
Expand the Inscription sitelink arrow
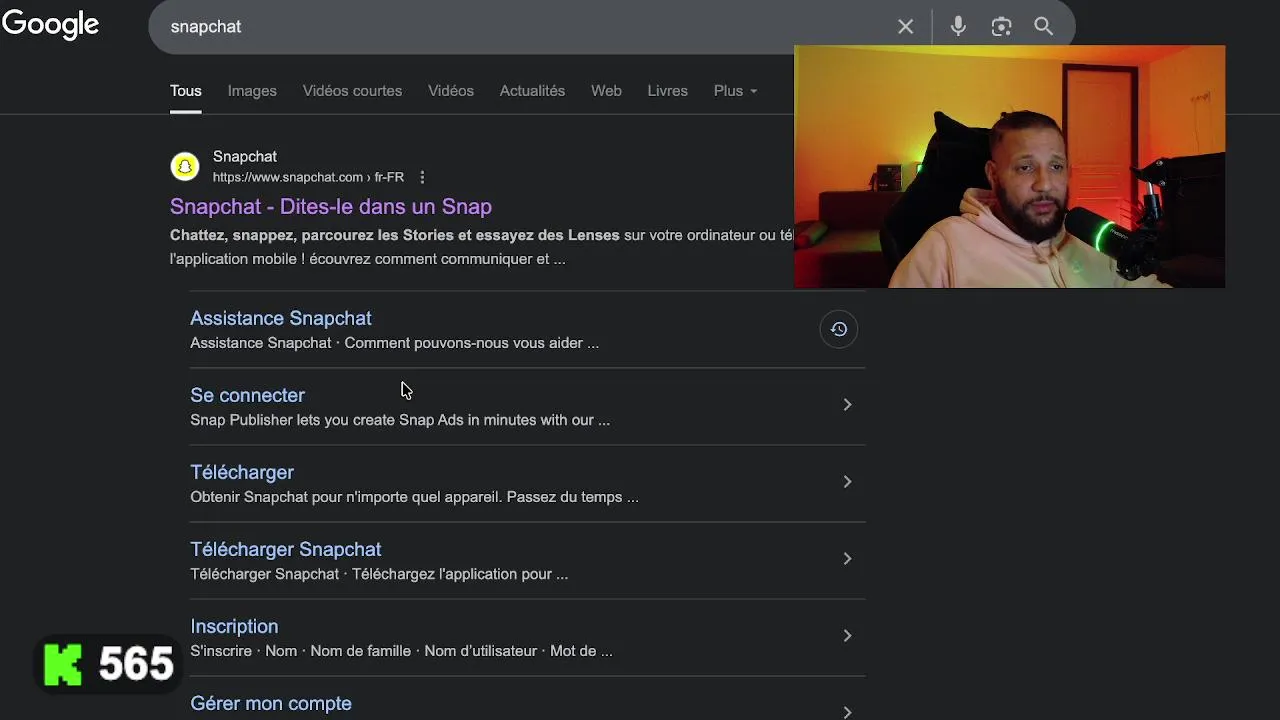click(847, 636)
